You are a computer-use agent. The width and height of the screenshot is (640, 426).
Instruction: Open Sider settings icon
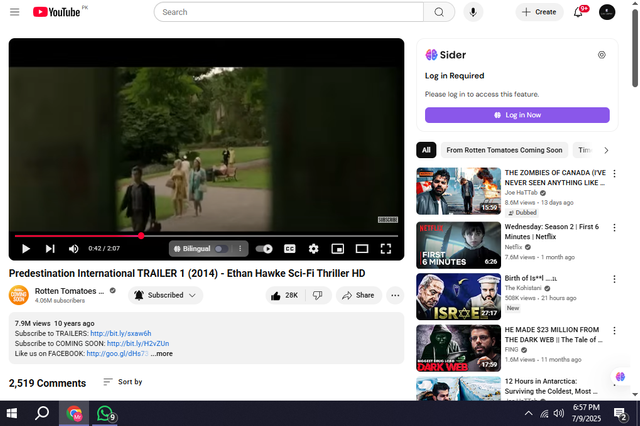click(x=602, y=55)
